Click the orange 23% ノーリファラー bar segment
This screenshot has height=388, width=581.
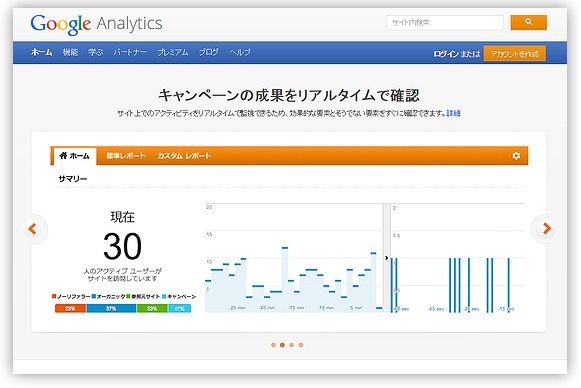70,308
